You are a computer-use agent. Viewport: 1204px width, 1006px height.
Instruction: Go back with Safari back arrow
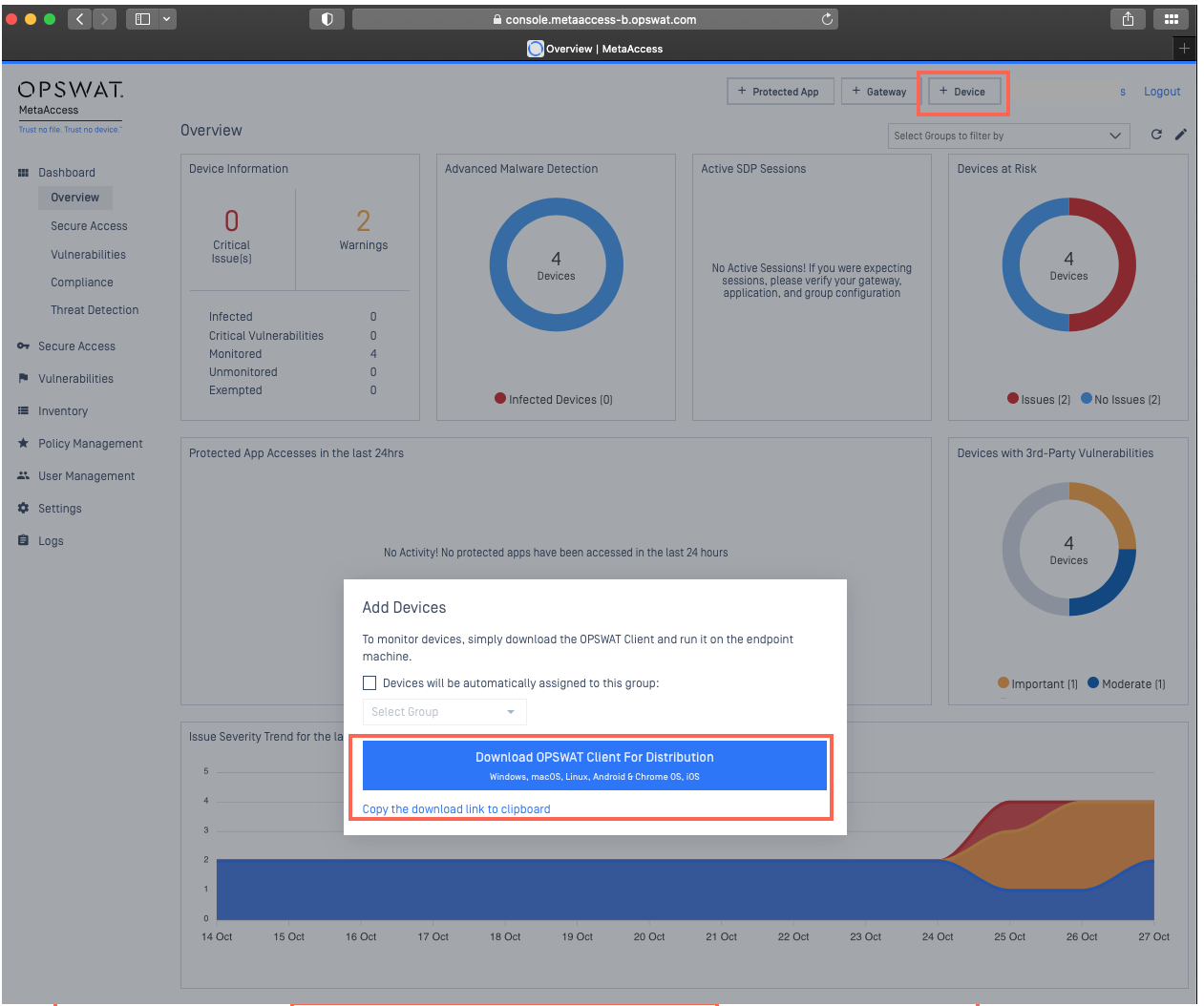coord(80,19)
